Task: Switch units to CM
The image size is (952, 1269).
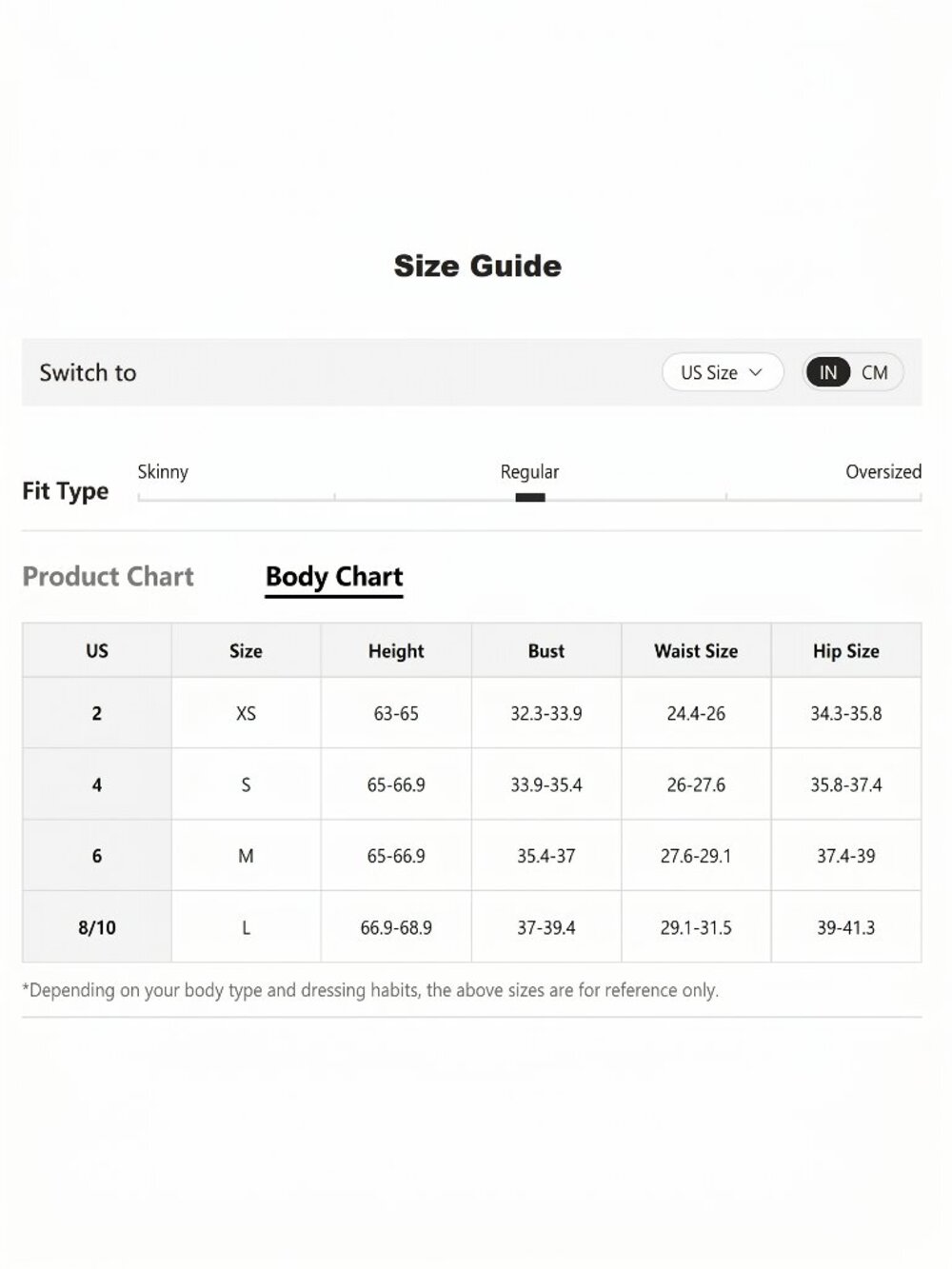Action: tap(875, 372)
